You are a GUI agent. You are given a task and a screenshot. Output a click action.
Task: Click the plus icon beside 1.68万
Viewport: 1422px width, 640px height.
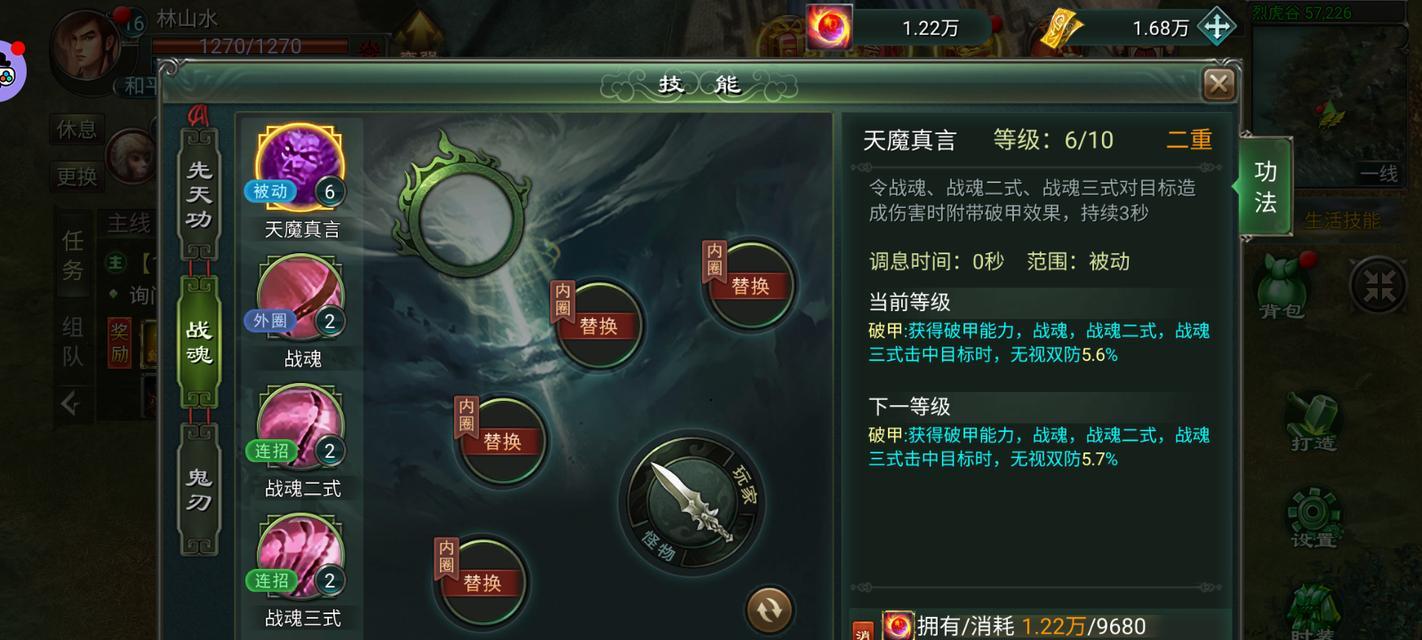(1216, 27)
